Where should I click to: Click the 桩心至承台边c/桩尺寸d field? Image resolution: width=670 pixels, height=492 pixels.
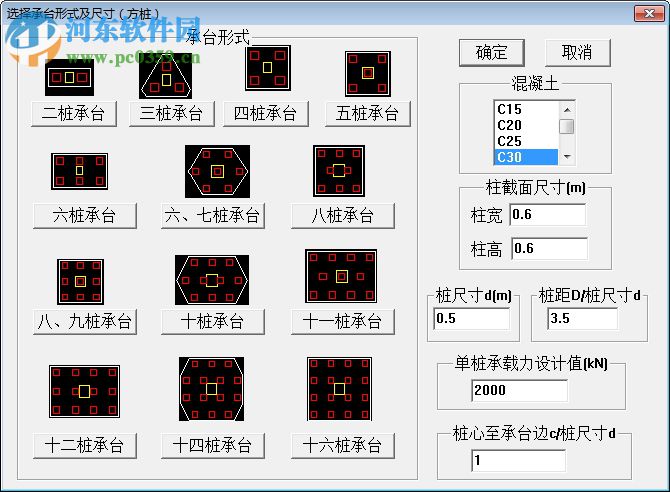click(519, 460)
